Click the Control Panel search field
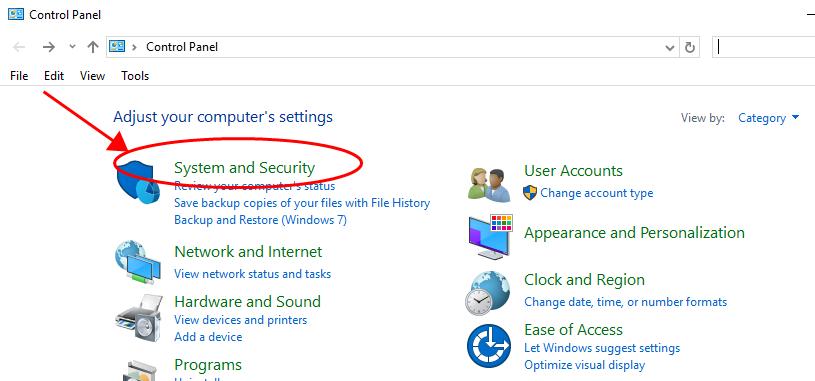This screenshot has width=815, height=381. (x=764, y=47)
